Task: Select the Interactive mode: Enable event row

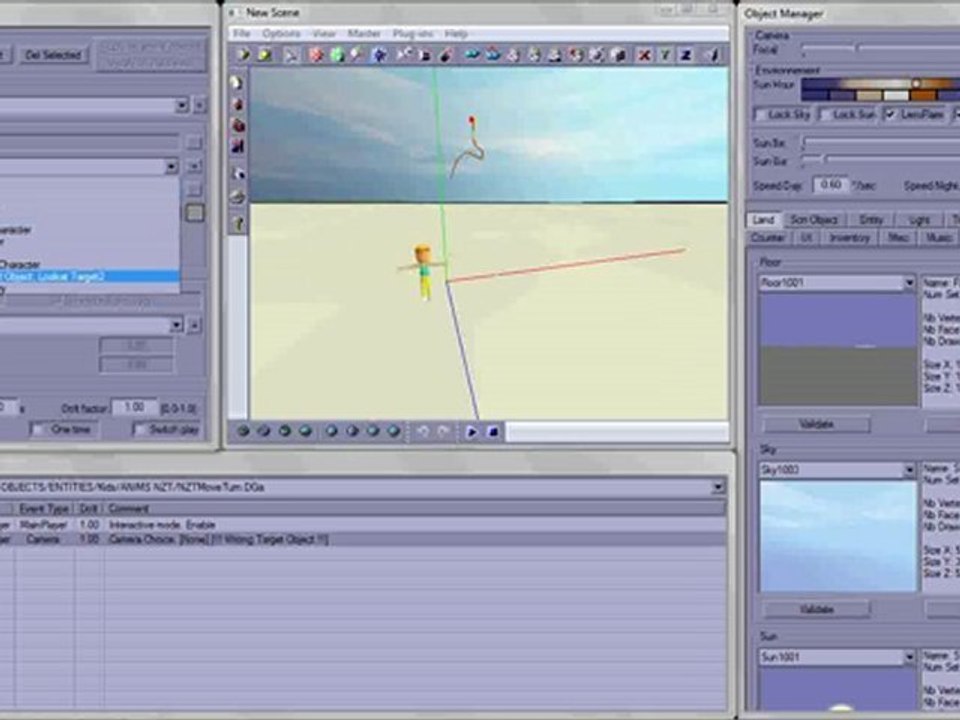Action: click(362, 525)
